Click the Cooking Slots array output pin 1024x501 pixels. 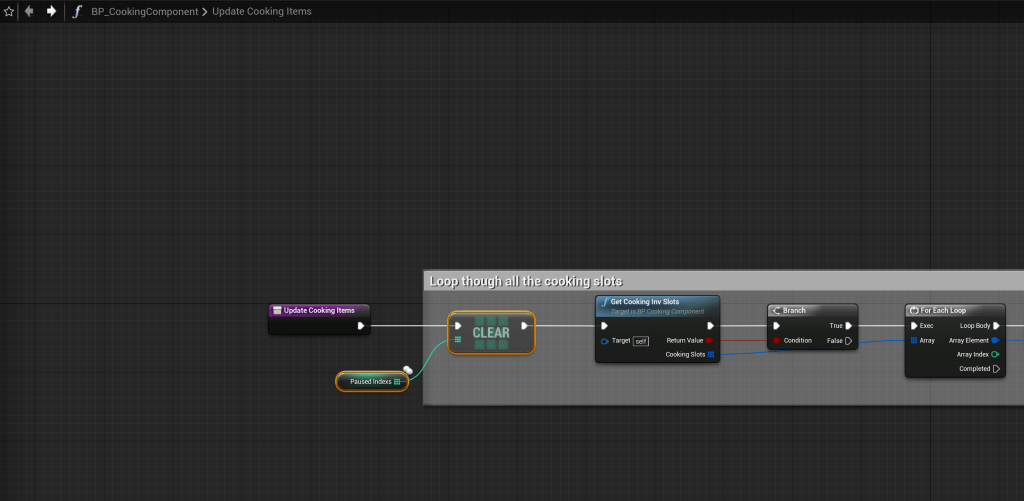pos(710,354)
